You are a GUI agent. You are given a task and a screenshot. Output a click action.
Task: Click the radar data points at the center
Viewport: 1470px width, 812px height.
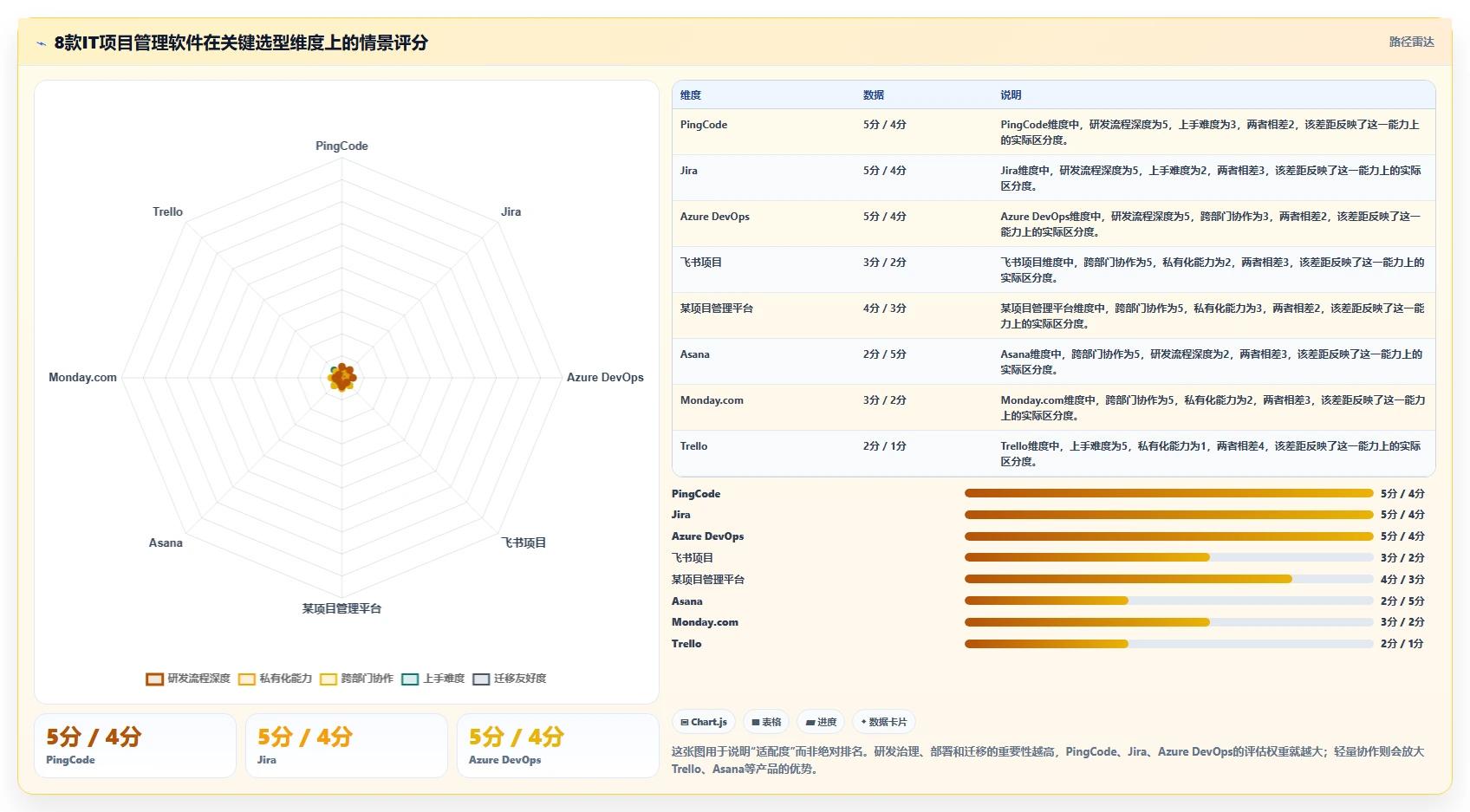point(342,378)
